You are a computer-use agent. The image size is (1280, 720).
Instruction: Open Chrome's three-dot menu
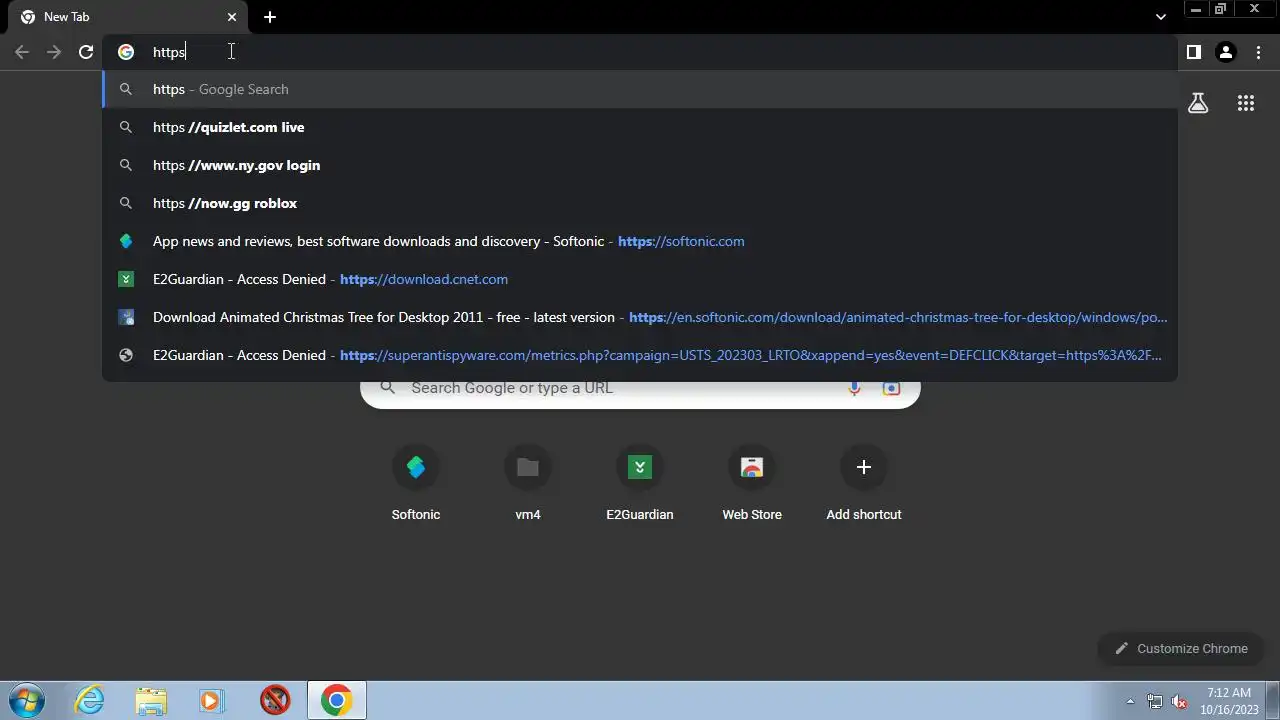(x=1258, y=52)
